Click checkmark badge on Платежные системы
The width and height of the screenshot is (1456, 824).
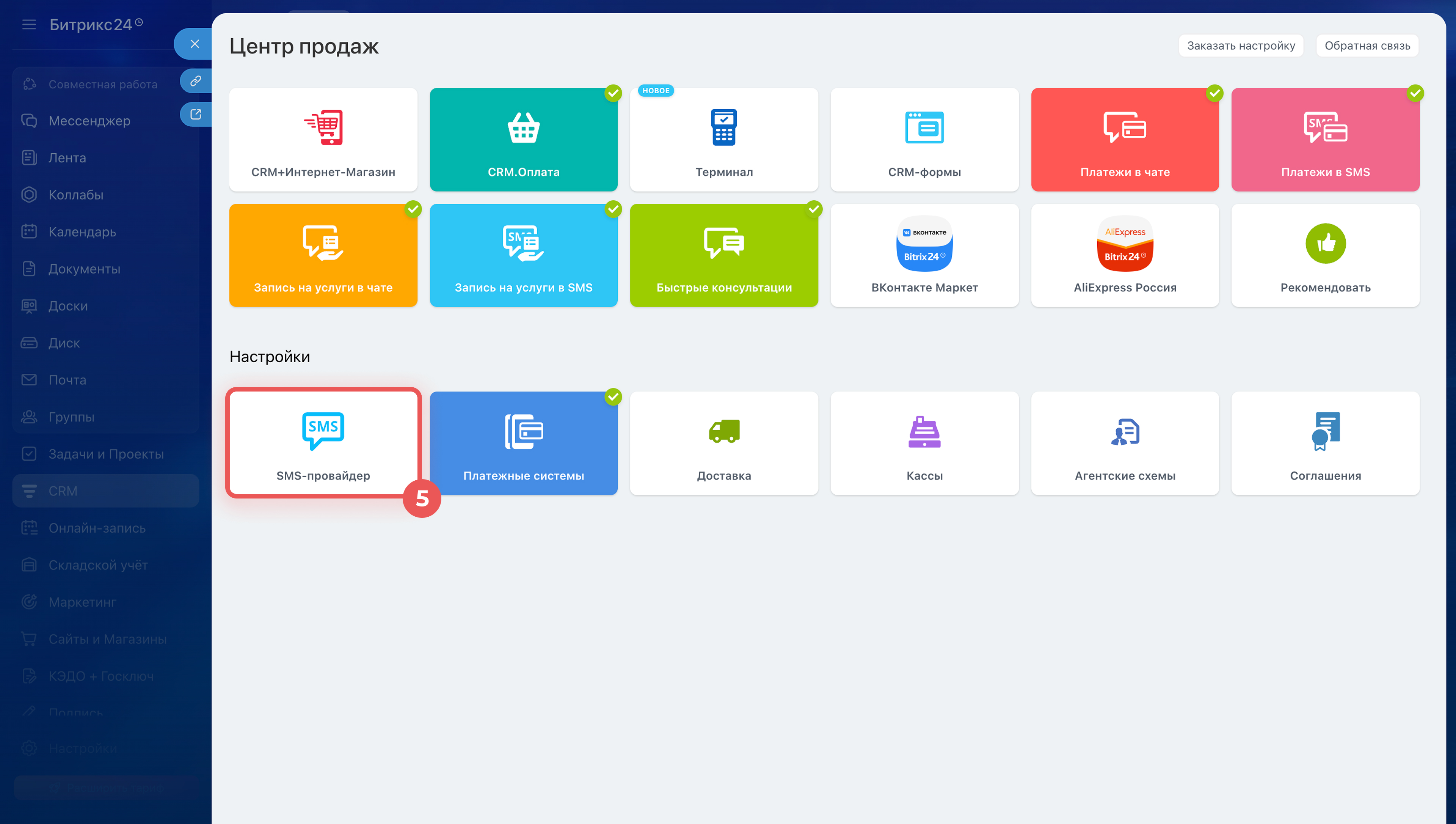613,397
